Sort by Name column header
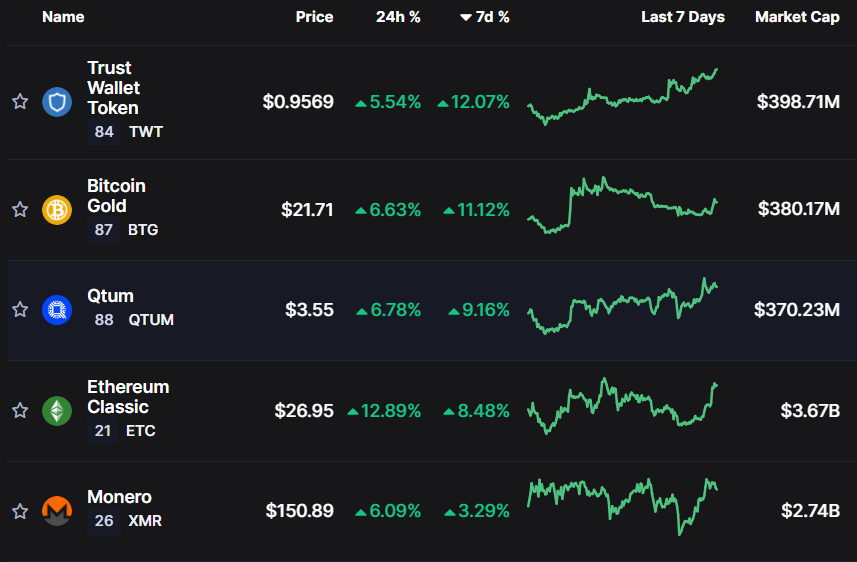Viewport: 857px width, 562px height. [x=63, y=17]
